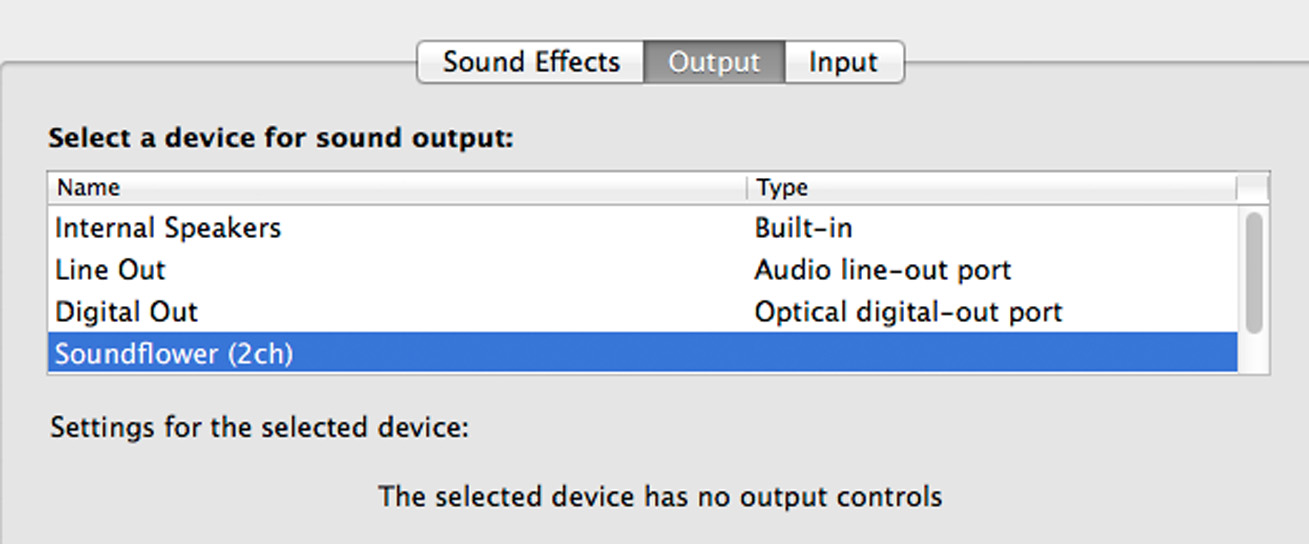Click the Soundflower (2ch) device entry
Viewport: 1309px width, 544px height.
coord(174,354)
